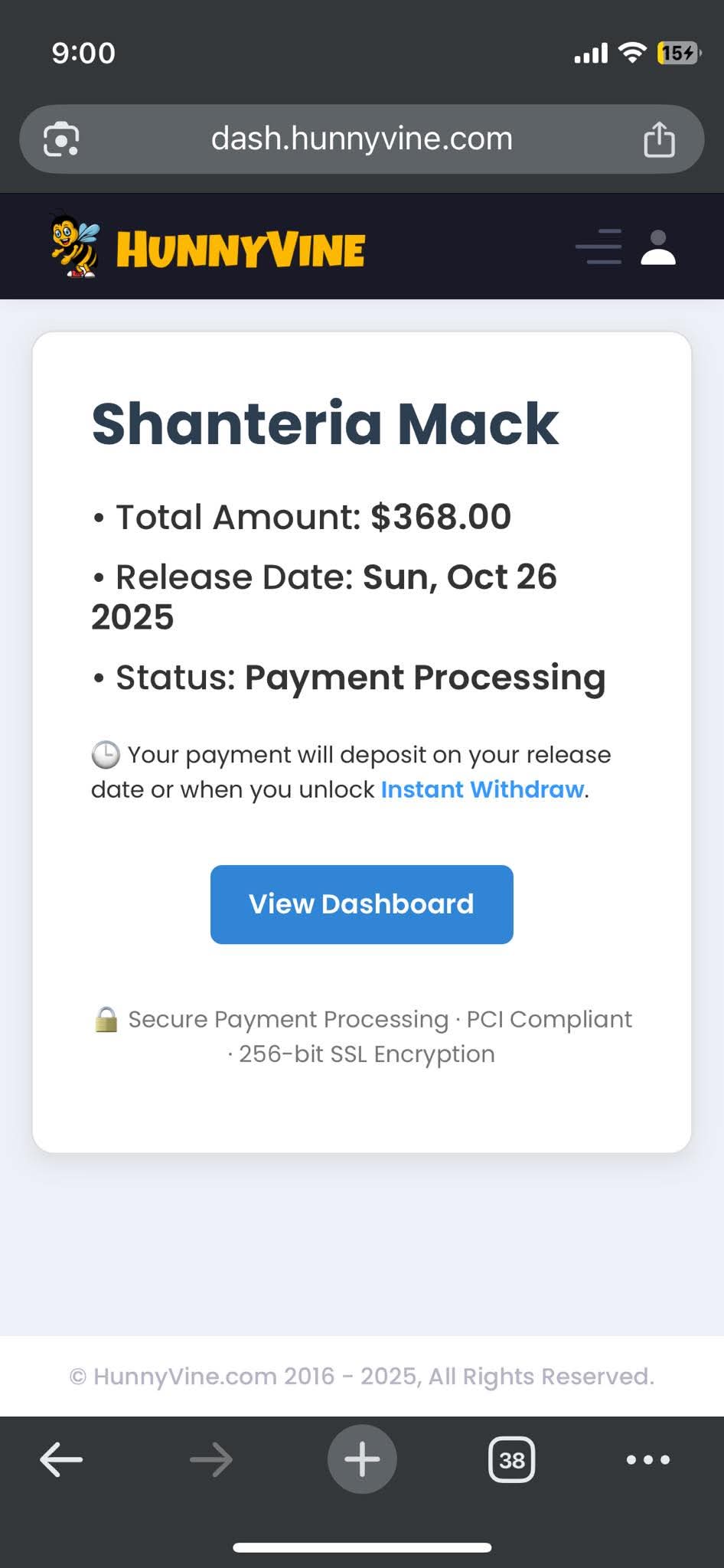Click the HunnyVine.com copyright footer text
This screenshot has height=1568, width=724.
tap(362, 1376)
